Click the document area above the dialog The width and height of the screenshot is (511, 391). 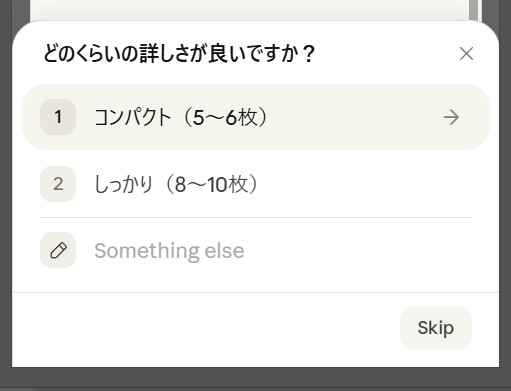pos(249,9)
